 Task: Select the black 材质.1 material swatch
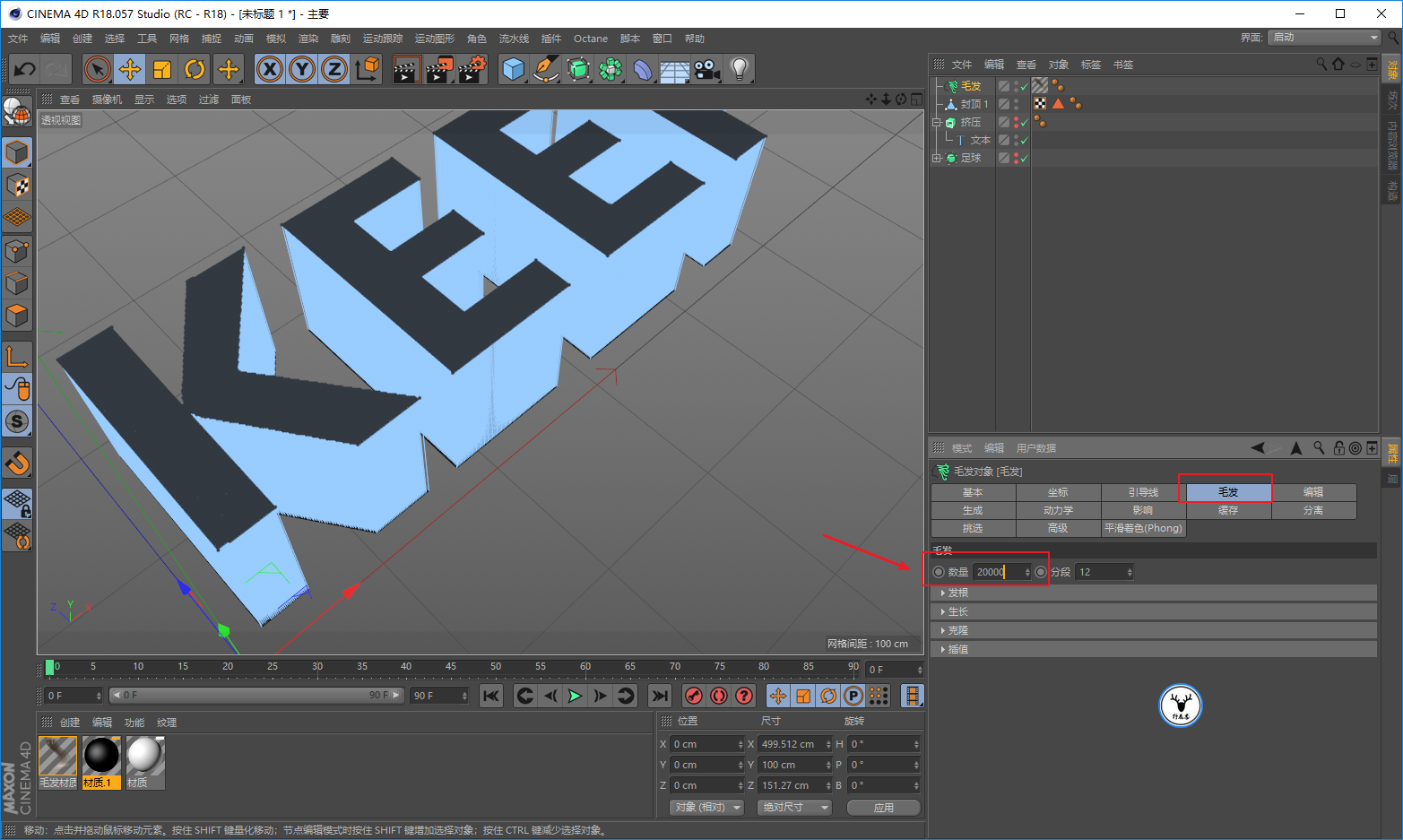coord(101,763)
